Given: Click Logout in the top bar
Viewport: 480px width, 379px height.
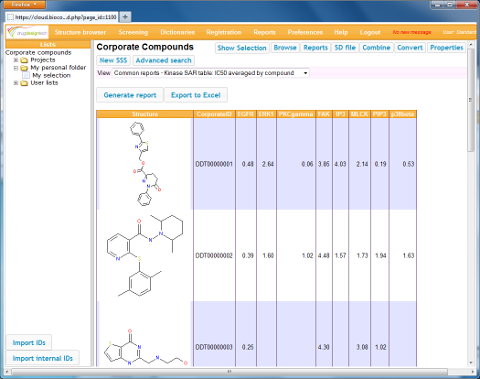Looking at the screenshot, I should tap(370, 32).
